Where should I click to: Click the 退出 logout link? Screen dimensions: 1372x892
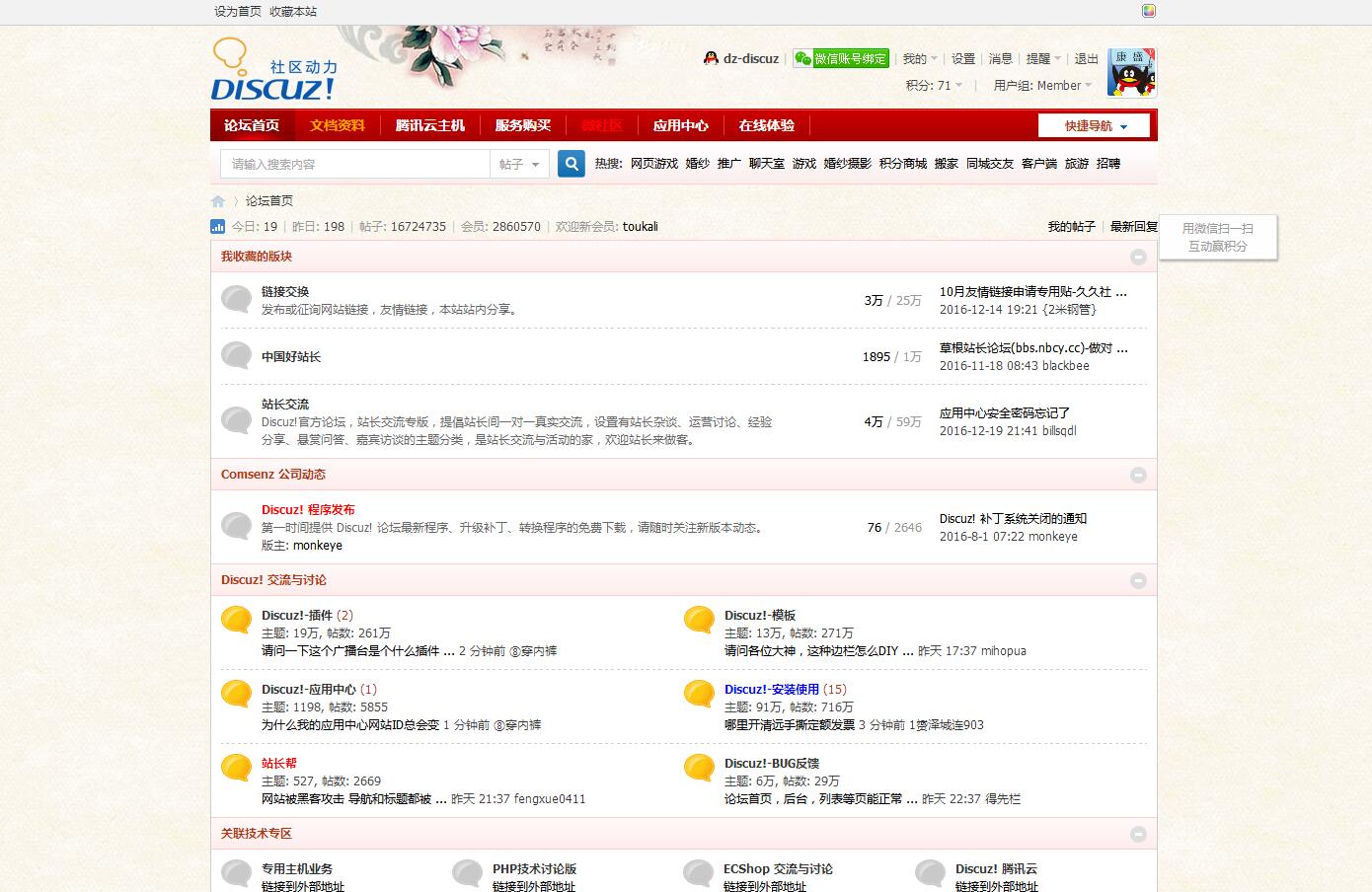pos(1086,59)
